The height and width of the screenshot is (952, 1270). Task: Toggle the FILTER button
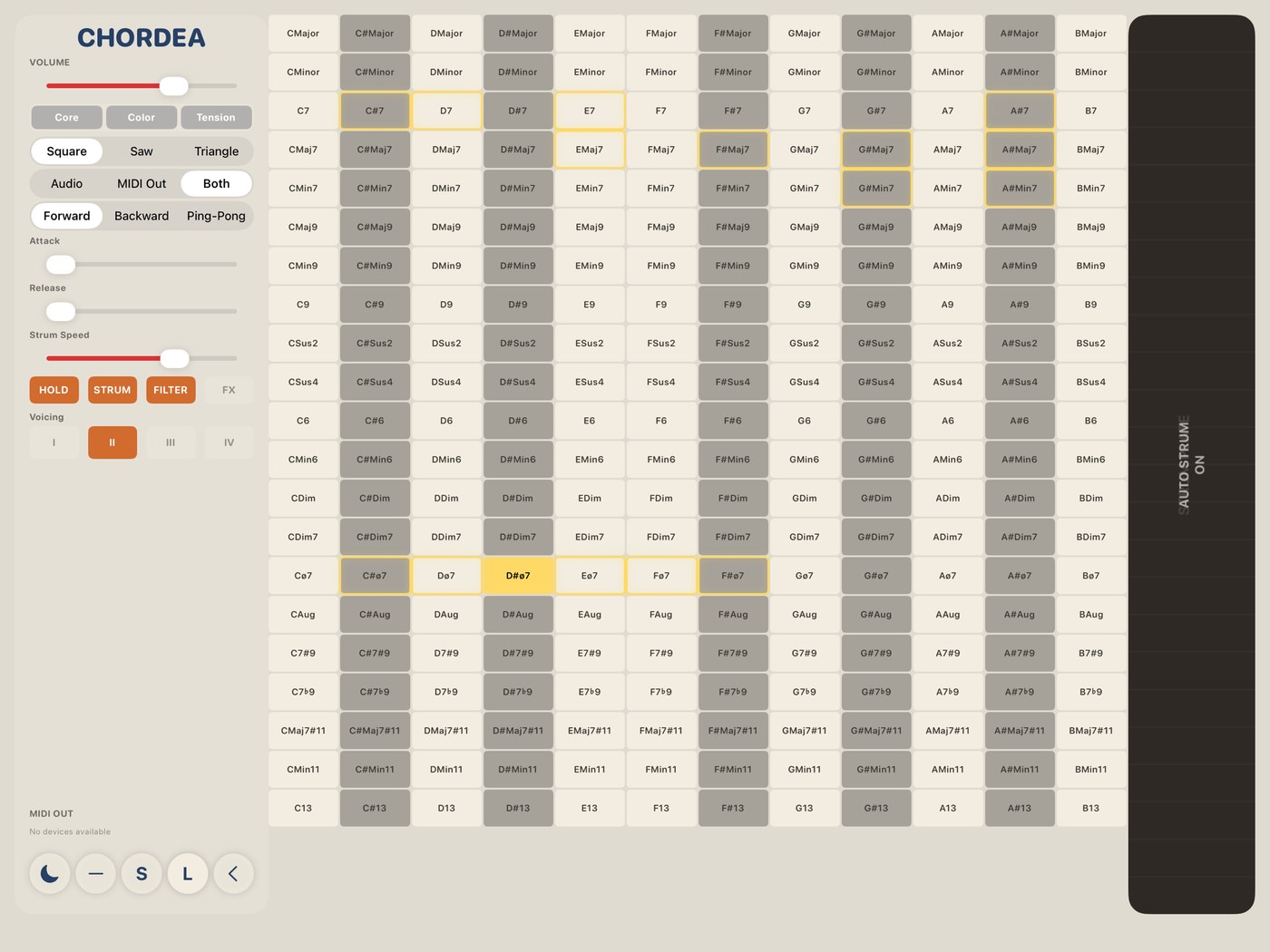[x=171, y=390]
